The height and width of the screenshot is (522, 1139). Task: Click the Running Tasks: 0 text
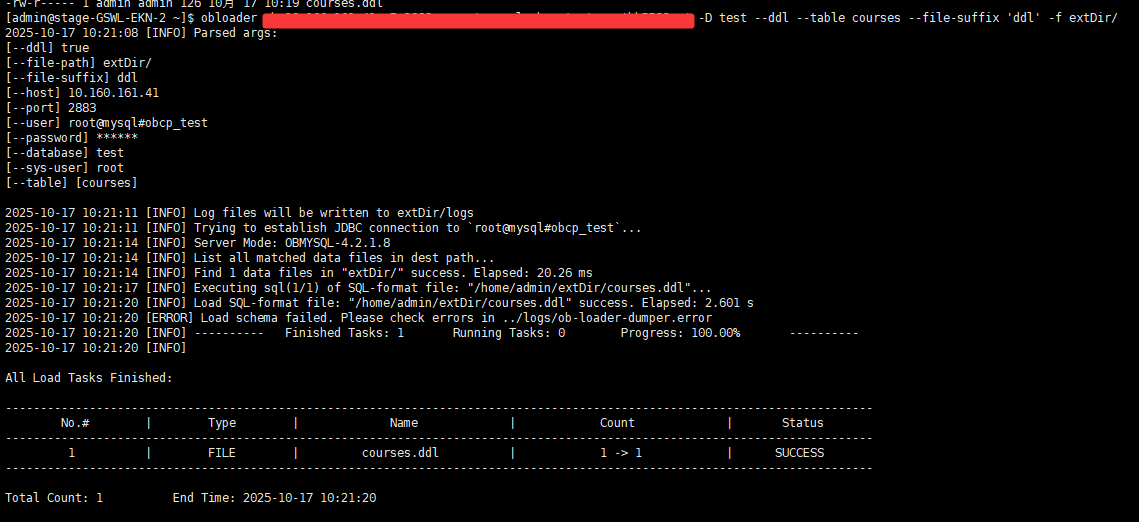pos(508,333)
